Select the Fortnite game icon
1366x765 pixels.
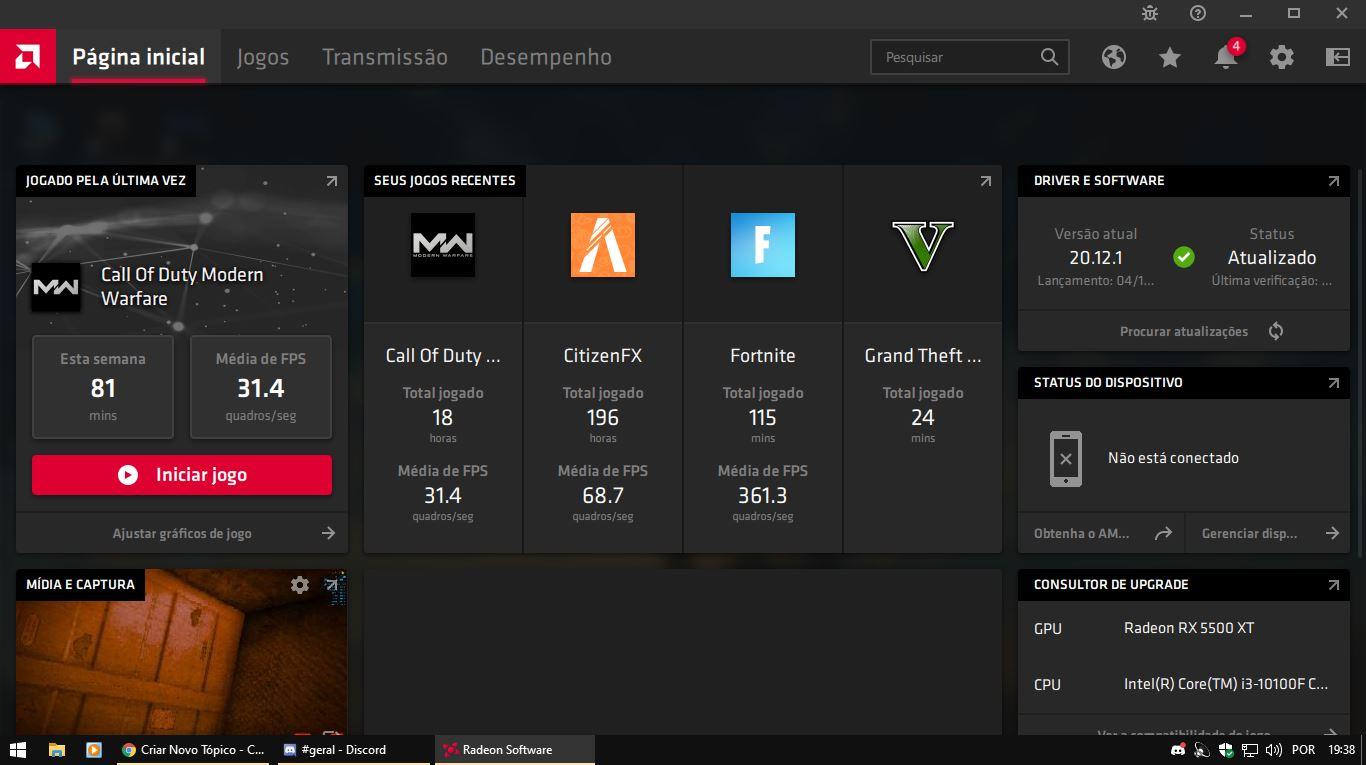[x=763, y=245]
